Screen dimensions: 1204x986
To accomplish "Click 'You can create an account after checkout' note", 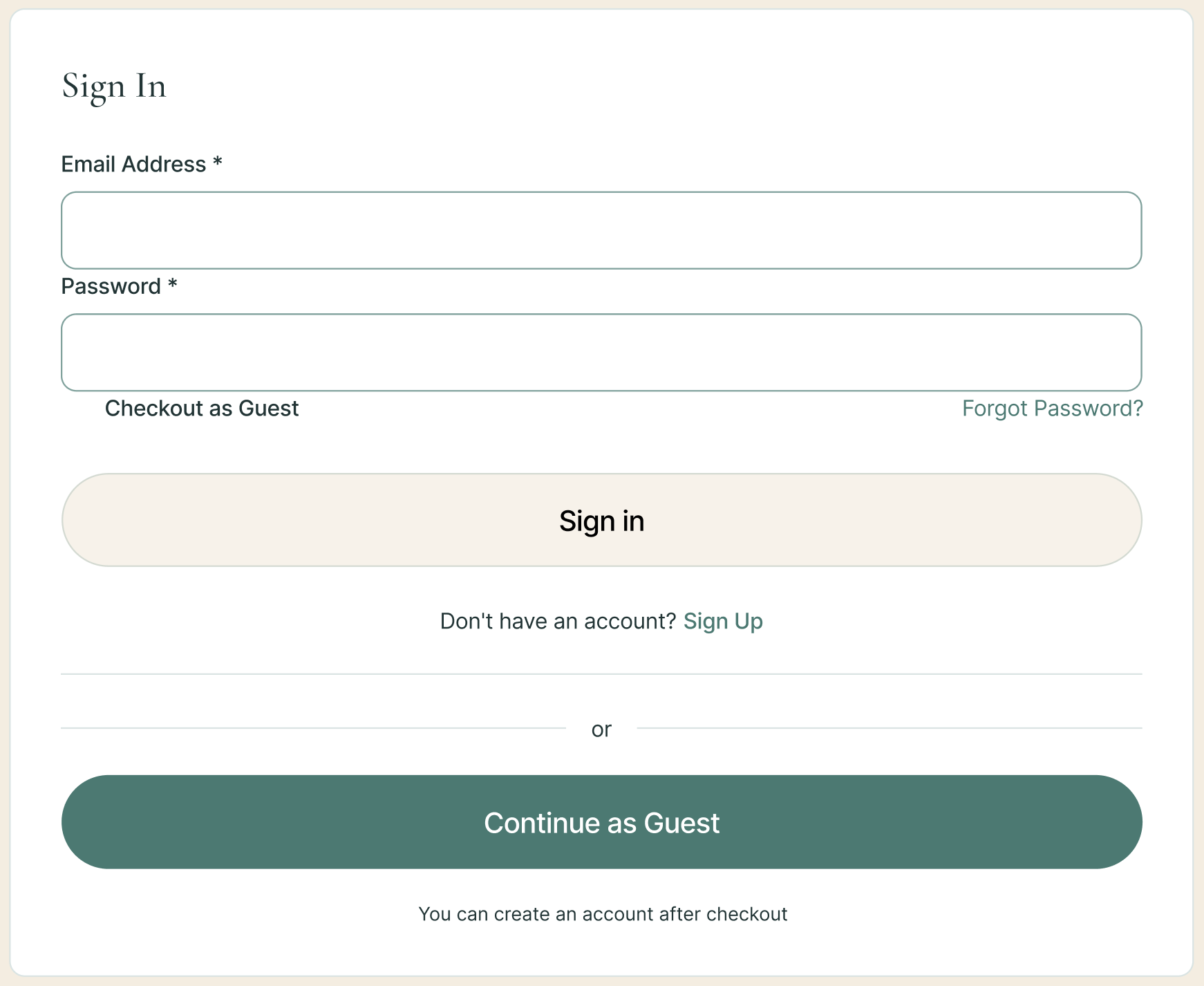I will 603,914.
